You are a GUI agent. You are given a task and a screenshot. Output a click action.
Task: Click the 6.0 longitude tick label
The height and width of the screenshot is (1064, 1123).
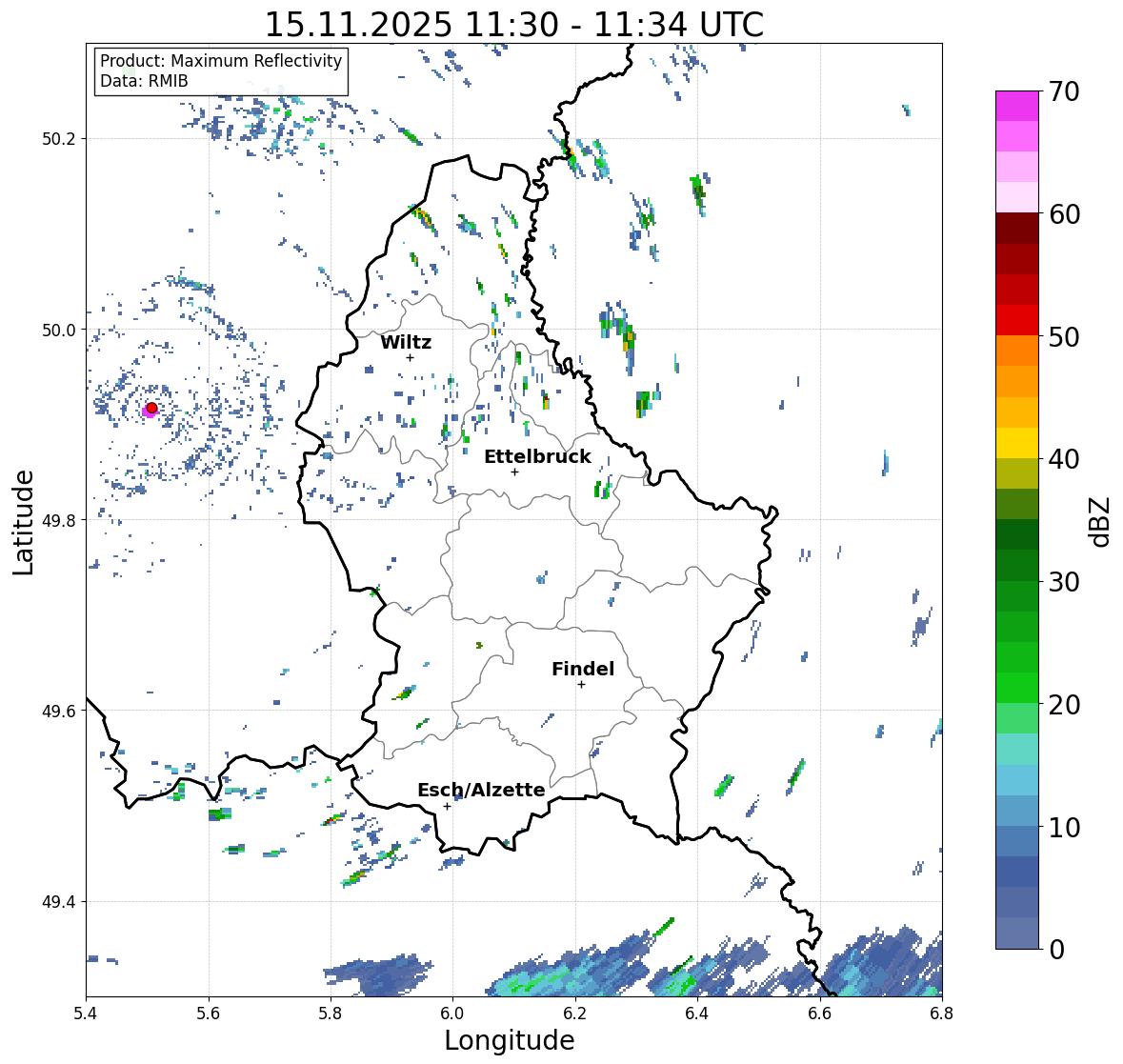(452, 1013)
